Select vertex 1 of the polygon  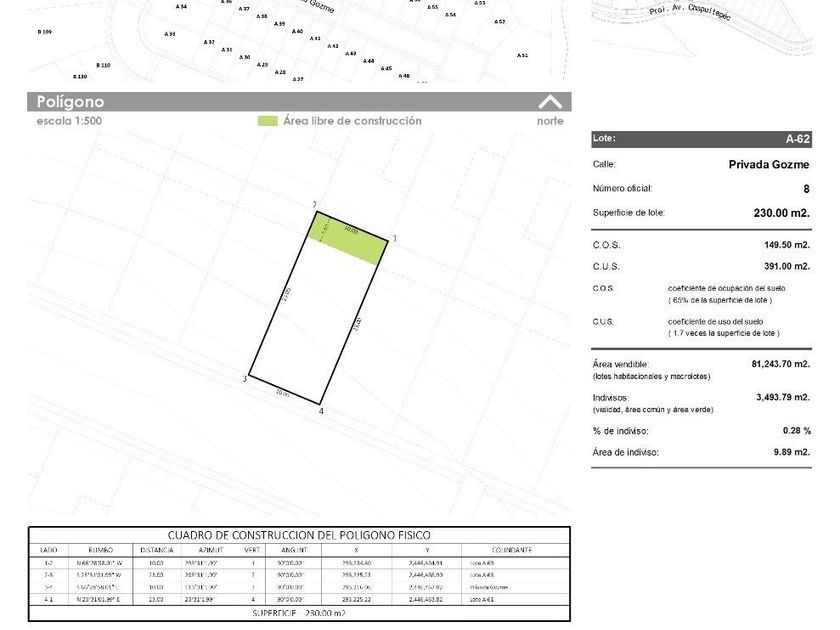point(395,238)
